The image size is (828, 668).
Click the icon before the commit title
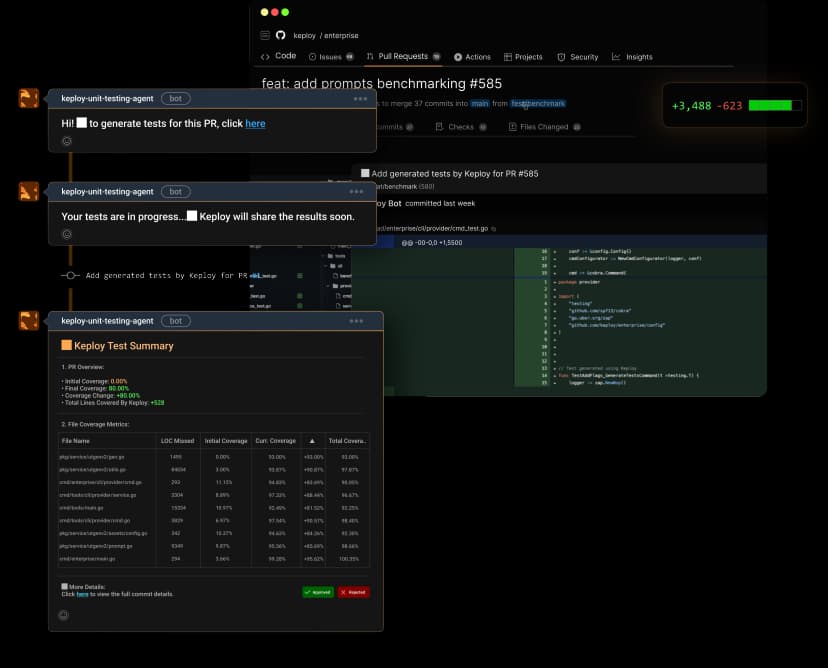[365, 173]
